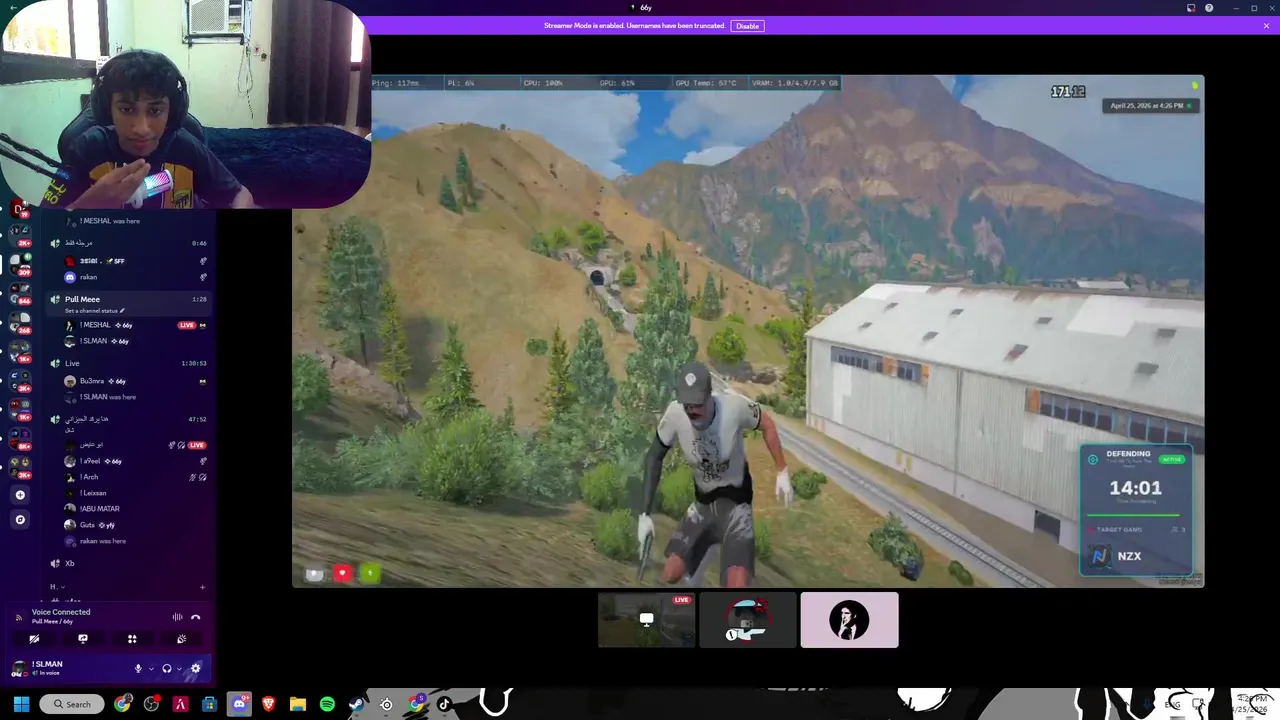Mute the microphone in user panel
1280x720 pixels.
point(138,668)
